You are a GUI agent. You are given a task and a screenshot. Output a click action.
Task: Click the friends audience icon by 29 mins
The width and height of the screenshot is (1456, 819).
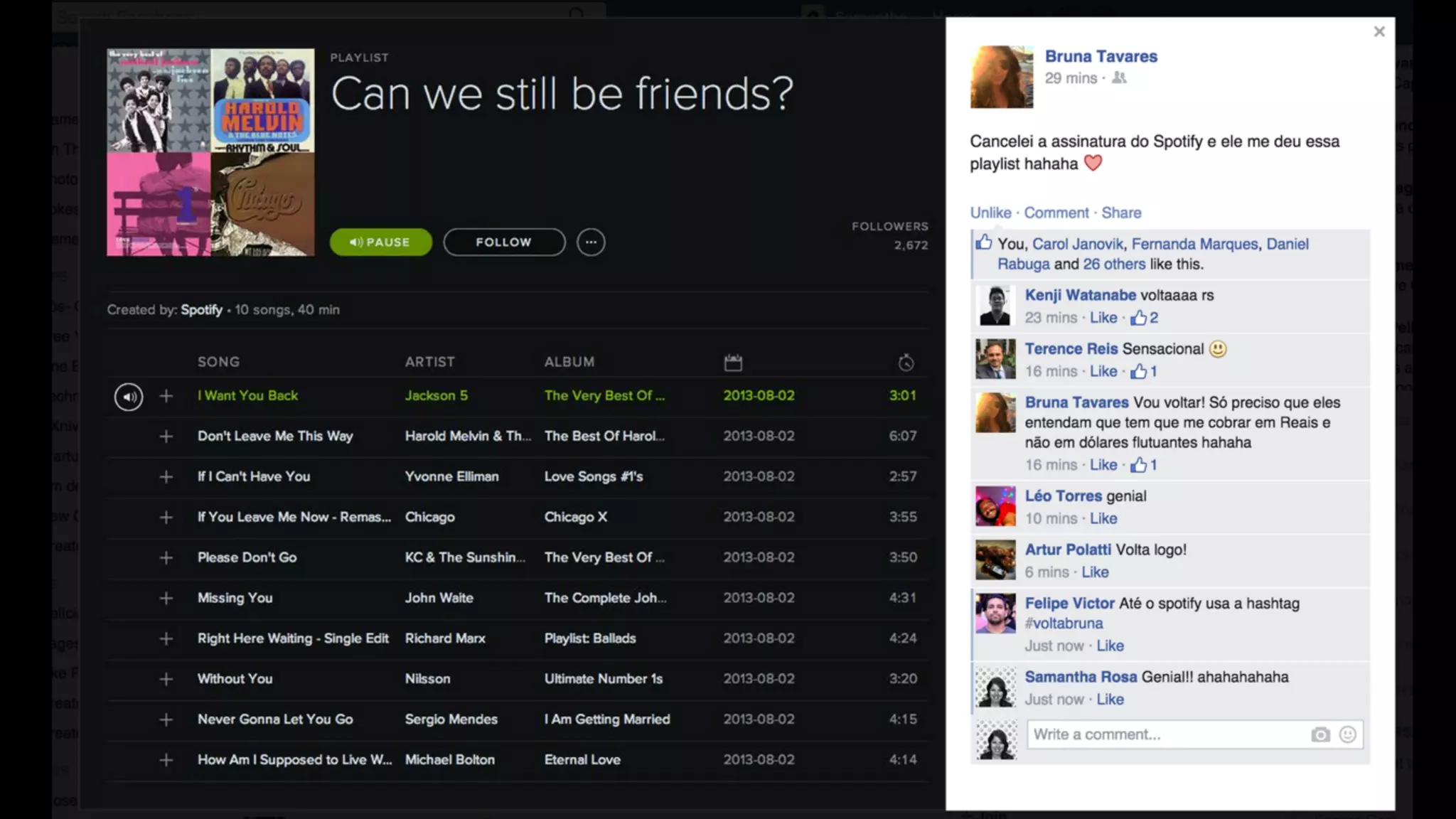point(1119,78)
